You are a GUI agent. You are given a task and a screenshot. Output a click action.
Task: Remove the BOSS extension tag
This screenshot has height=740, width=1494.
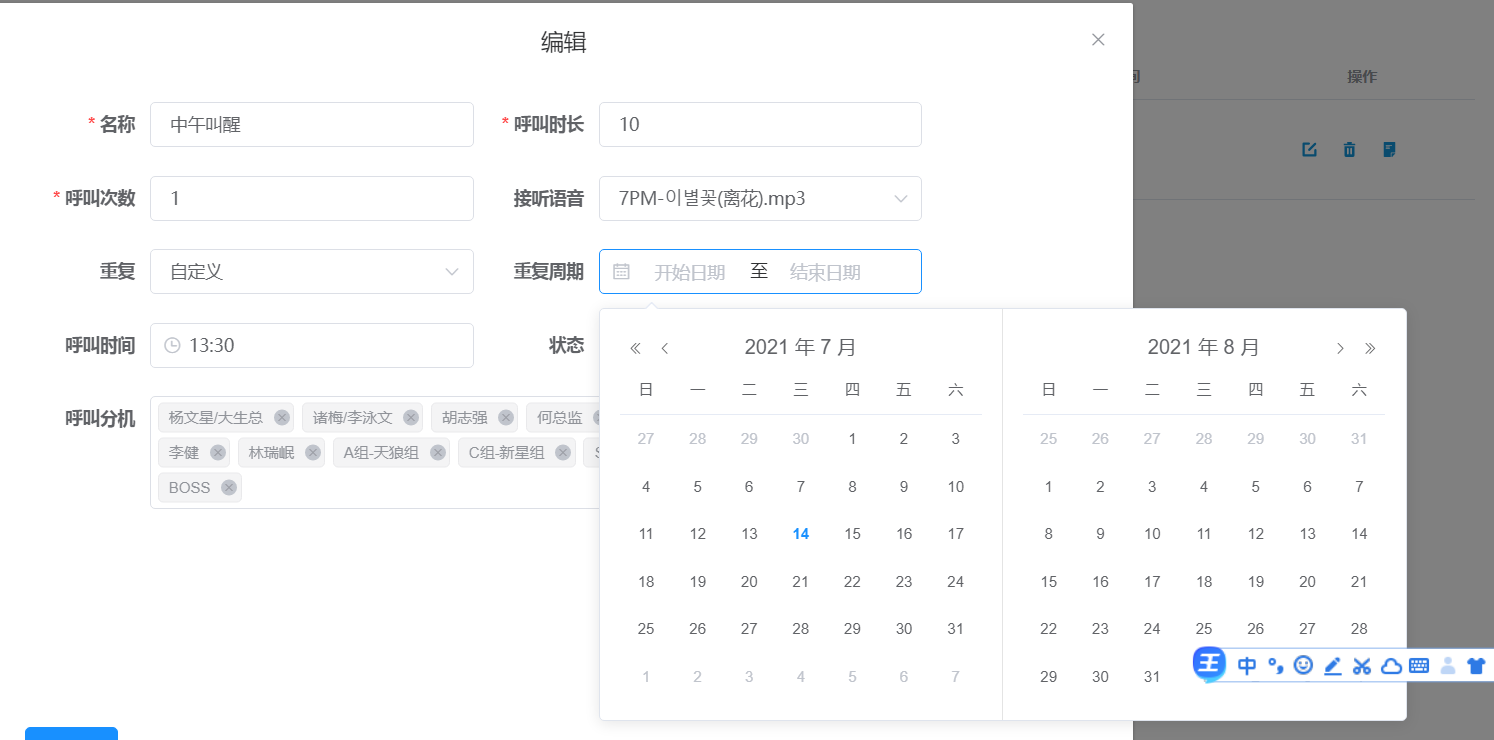229,488
